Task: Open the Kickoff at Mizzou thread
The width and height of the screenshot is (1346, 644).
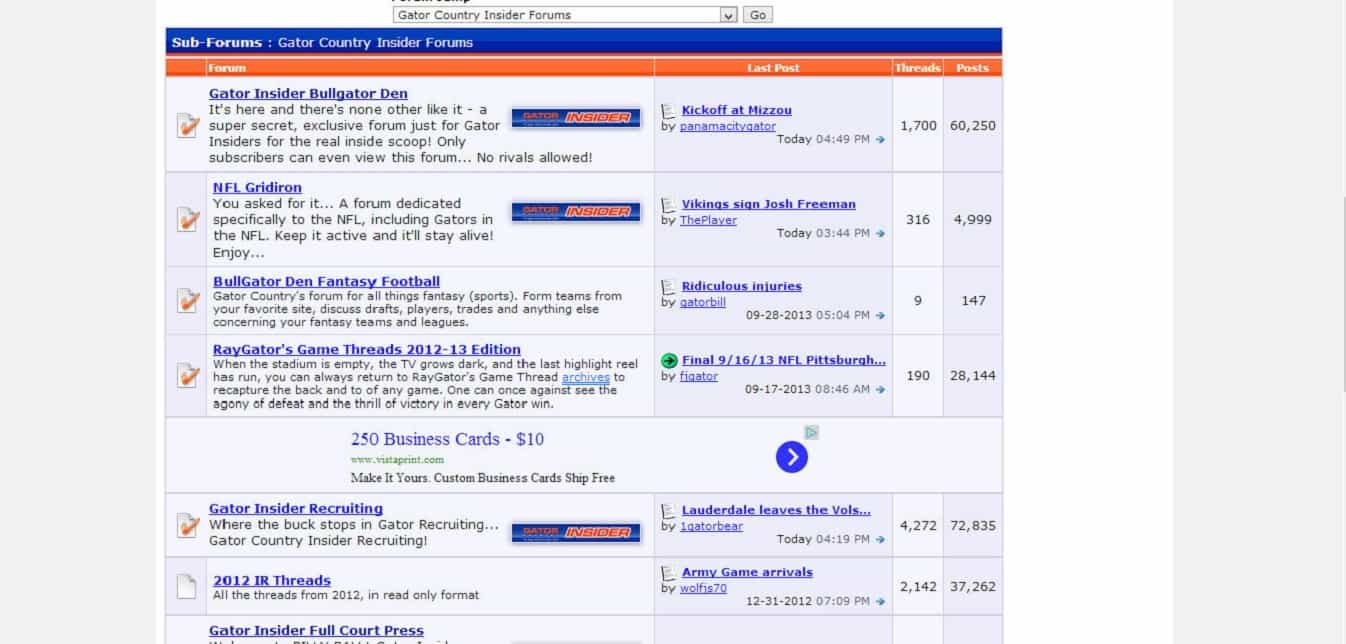Action: (737, 110)
